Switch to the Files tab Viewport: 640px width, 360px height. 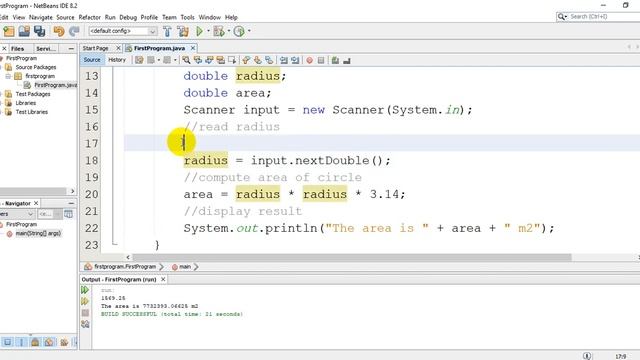18,49
